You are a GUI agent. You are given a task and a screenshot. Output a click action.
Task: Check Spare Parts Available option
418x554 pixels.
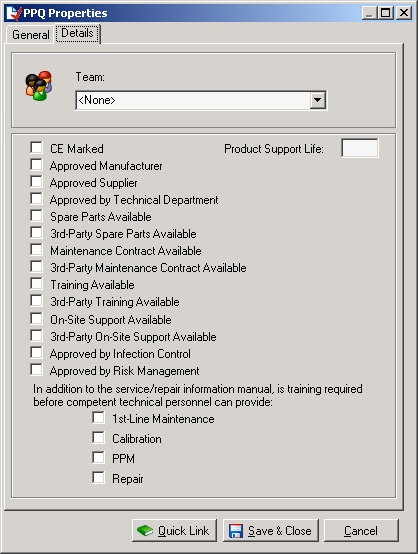tap(36, 216)
